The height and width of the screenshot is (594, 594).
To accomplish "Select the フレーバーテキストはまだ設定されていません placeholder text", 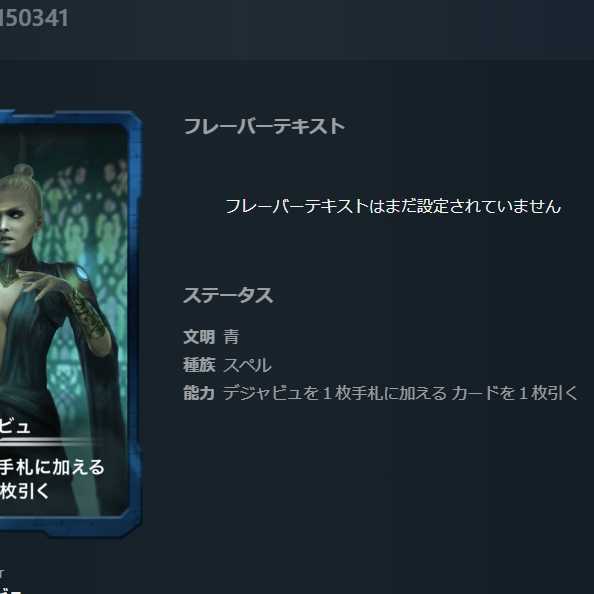I will (x=393, y=206).
